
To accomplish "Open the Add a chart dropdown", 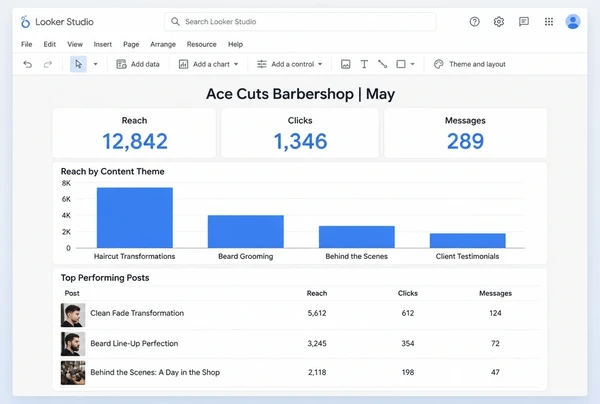I will point(209,64).
